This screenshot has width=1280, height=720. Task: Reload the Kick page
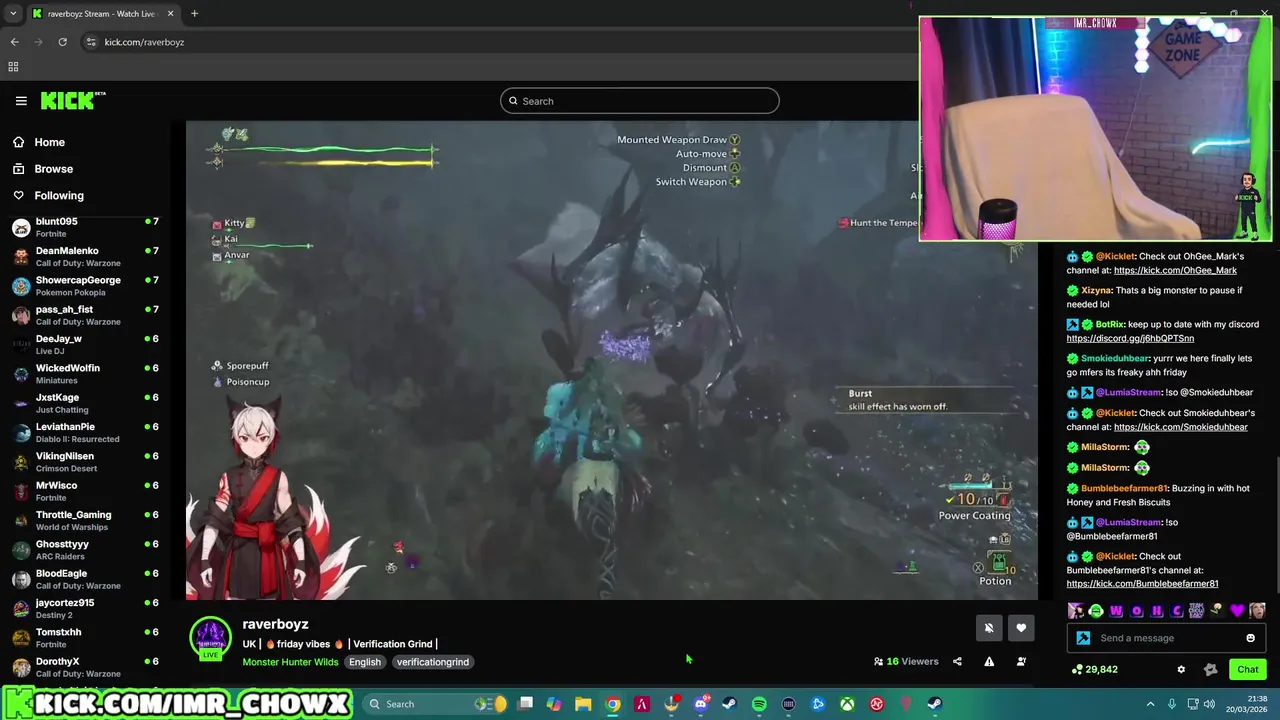point(62,42)
